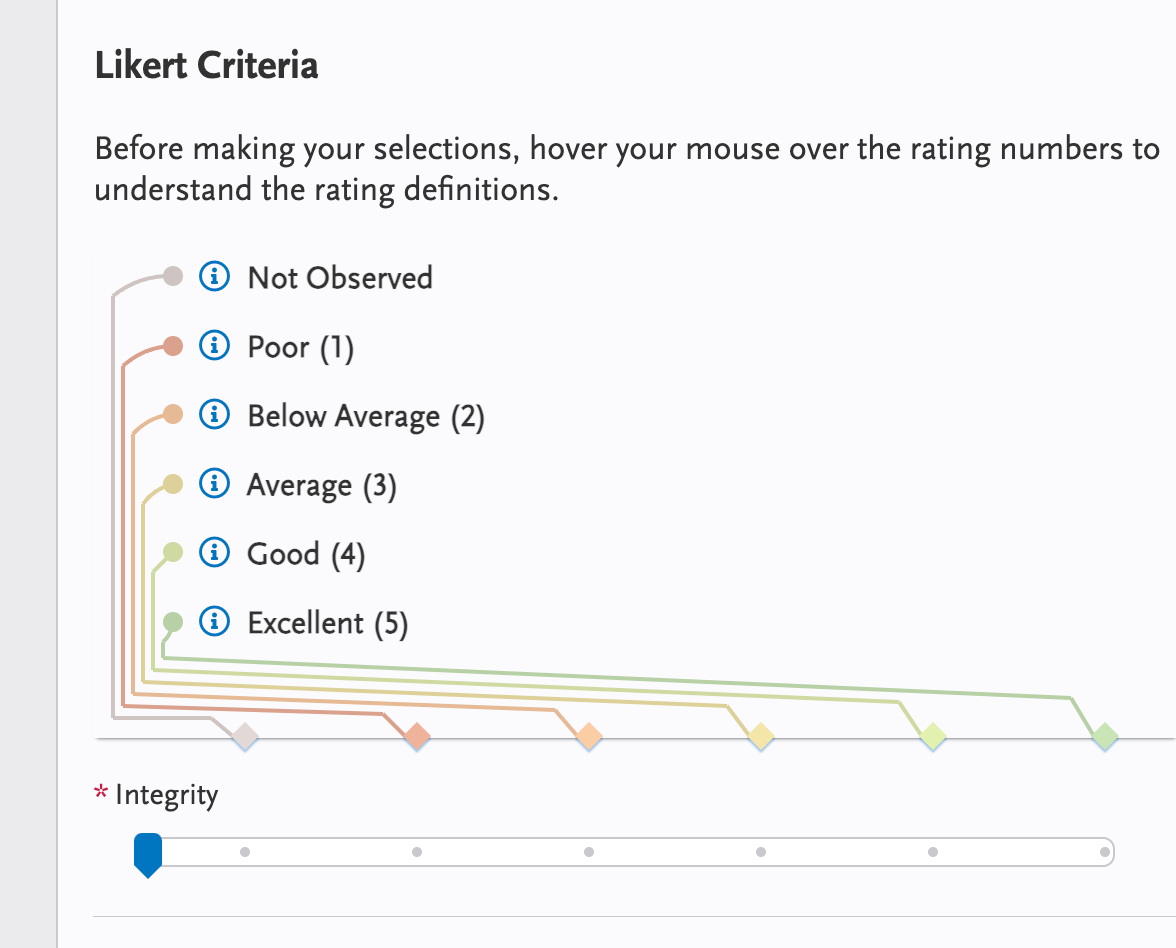Click the orange Below Average diamond marker

[589, 737]
